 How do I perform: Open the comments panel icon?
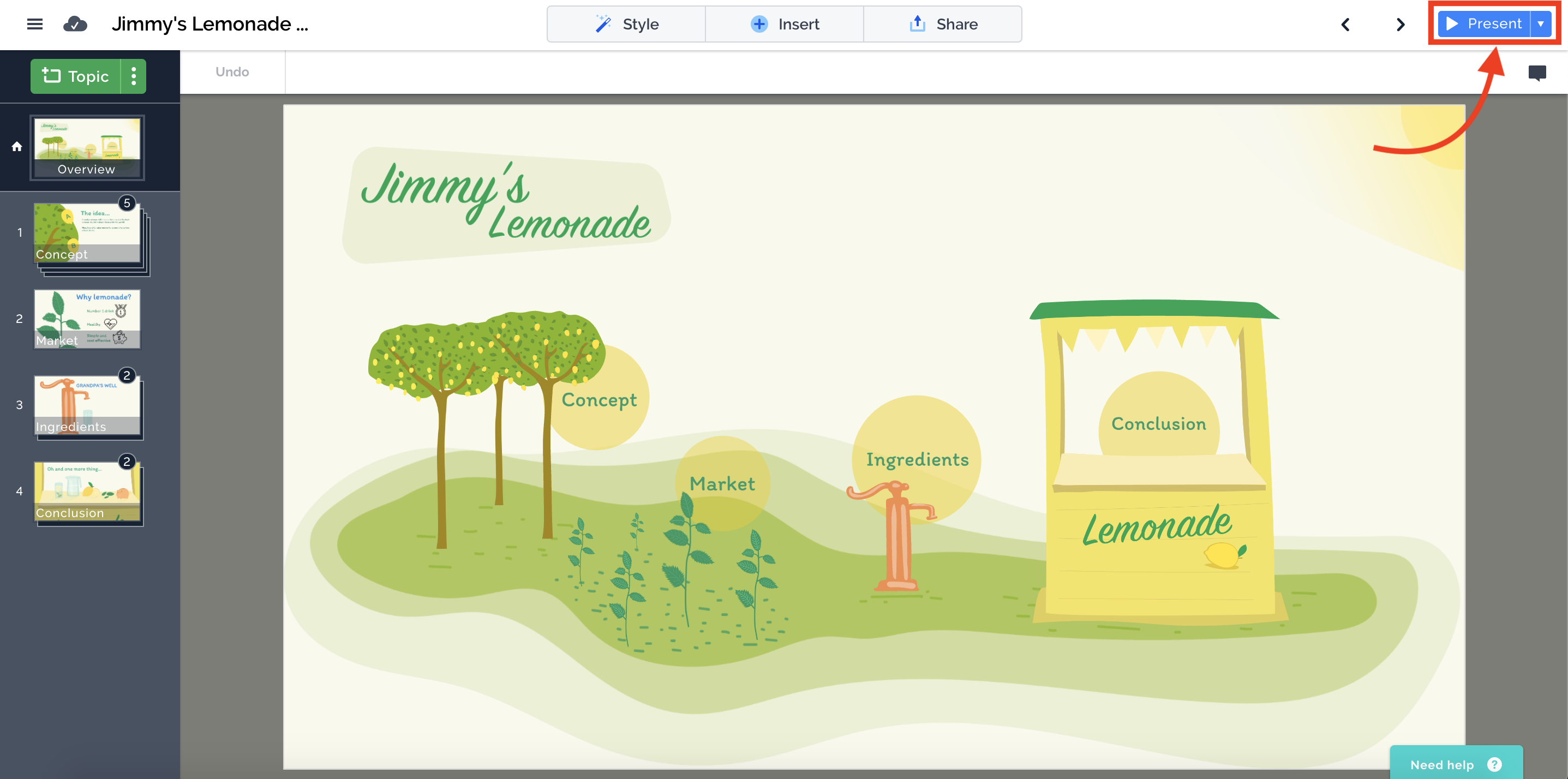click(x=1537, y=73)
